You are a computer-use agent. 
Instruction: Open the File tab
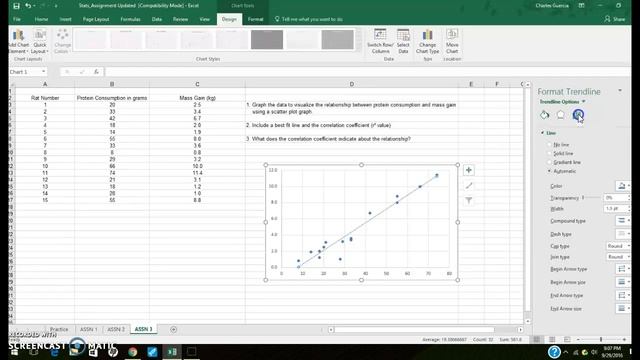click(x=17, y=19)
